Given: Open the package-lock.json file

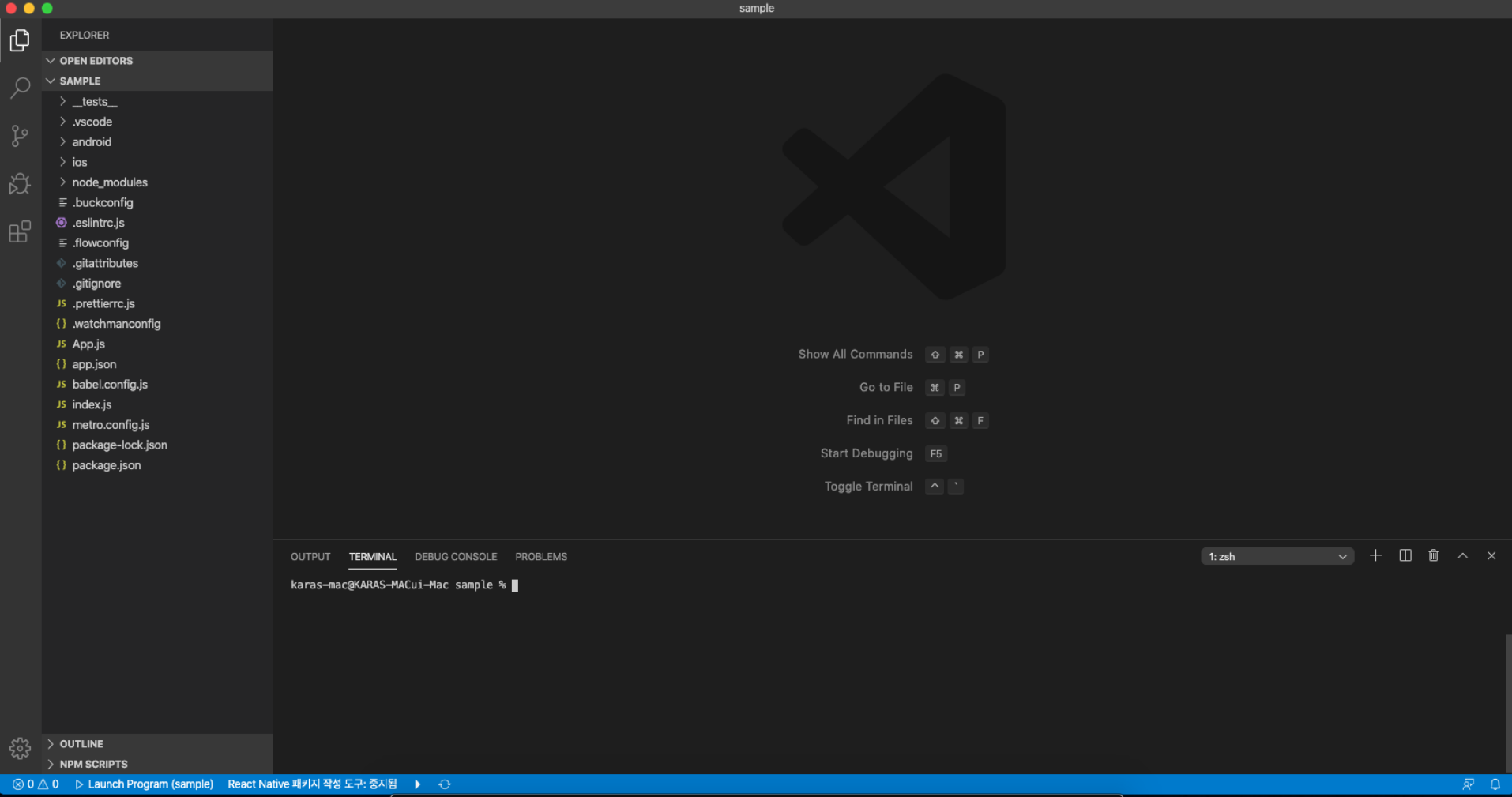Looking at the screenshot, I should 157,445.
